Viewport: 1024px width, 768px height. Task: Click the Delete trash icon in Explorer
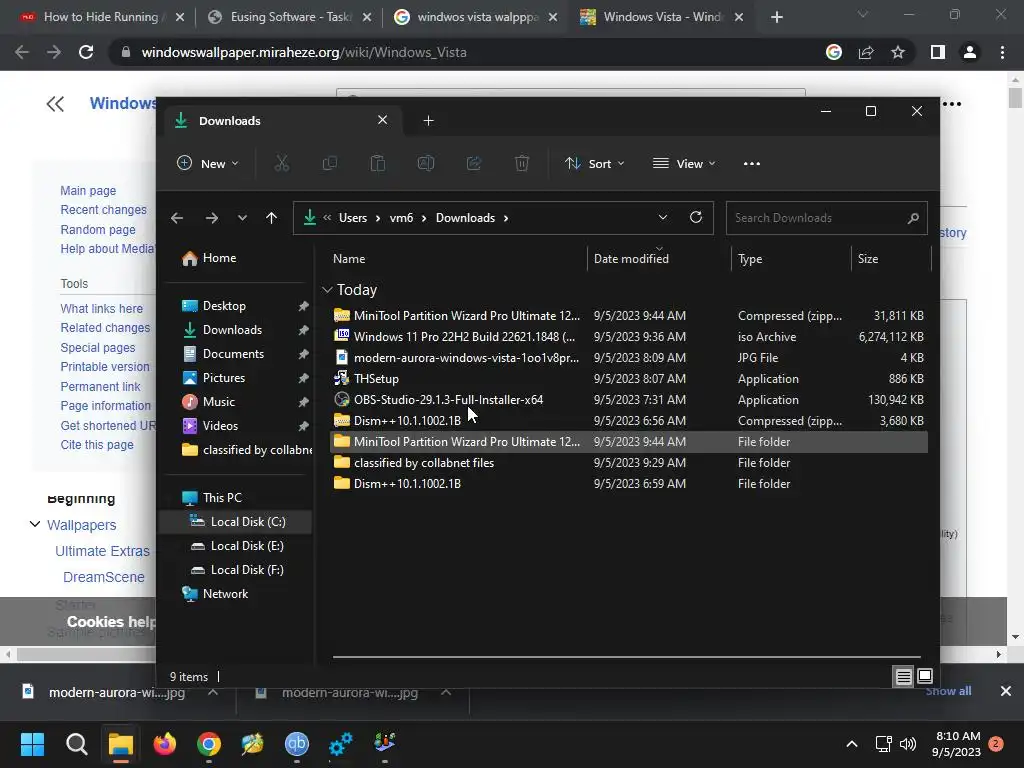coord(522,163)
